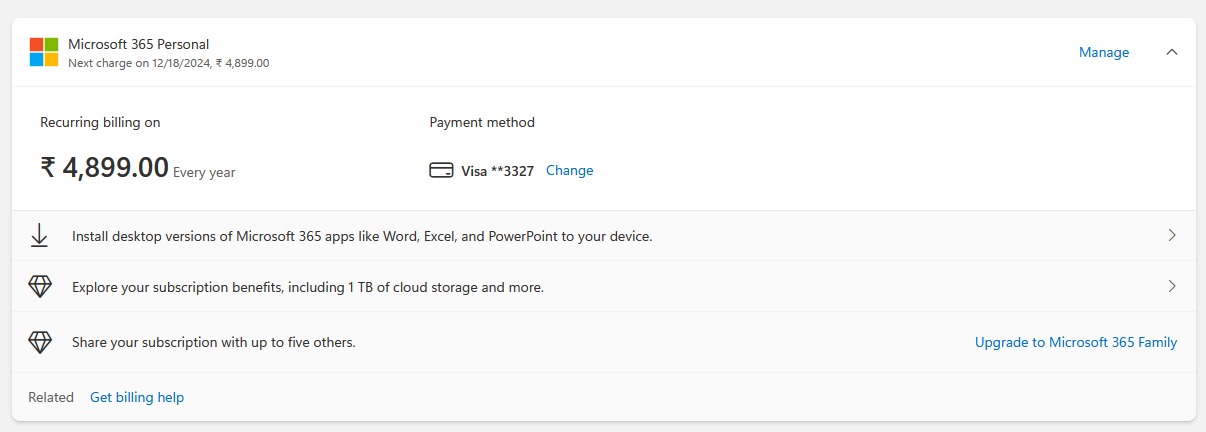Click the Share your subscription text
This screenshot has width=1206, height=432.
click(x=214, y=342)
